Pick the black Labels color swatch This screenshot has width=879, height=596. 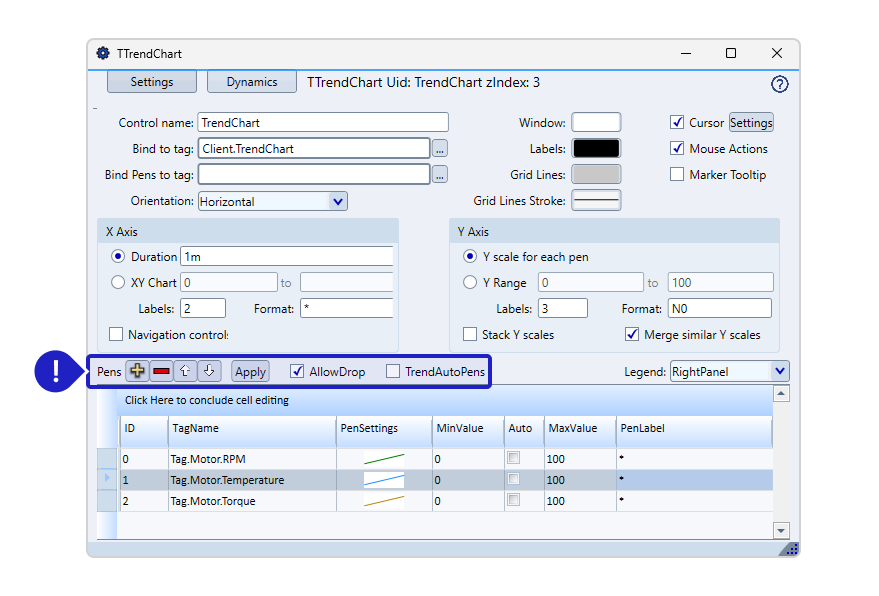[x=595, y=149]
